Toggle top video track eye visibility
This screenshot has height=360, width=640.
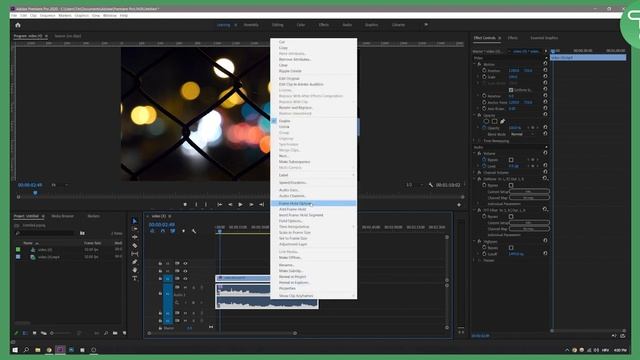[x=185, y=263]
